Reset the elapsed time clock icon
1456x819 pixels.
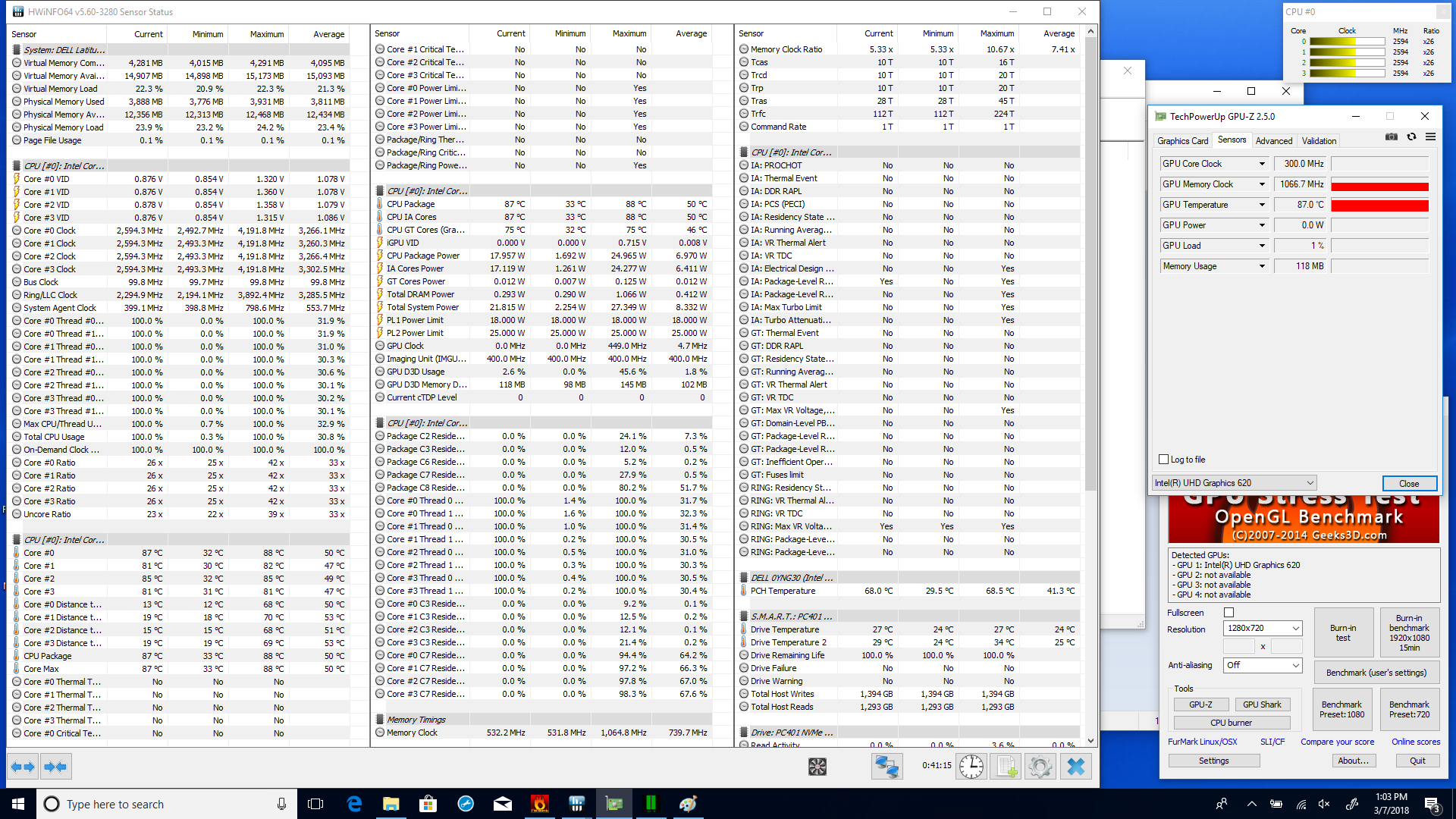[x=971, y=767]
